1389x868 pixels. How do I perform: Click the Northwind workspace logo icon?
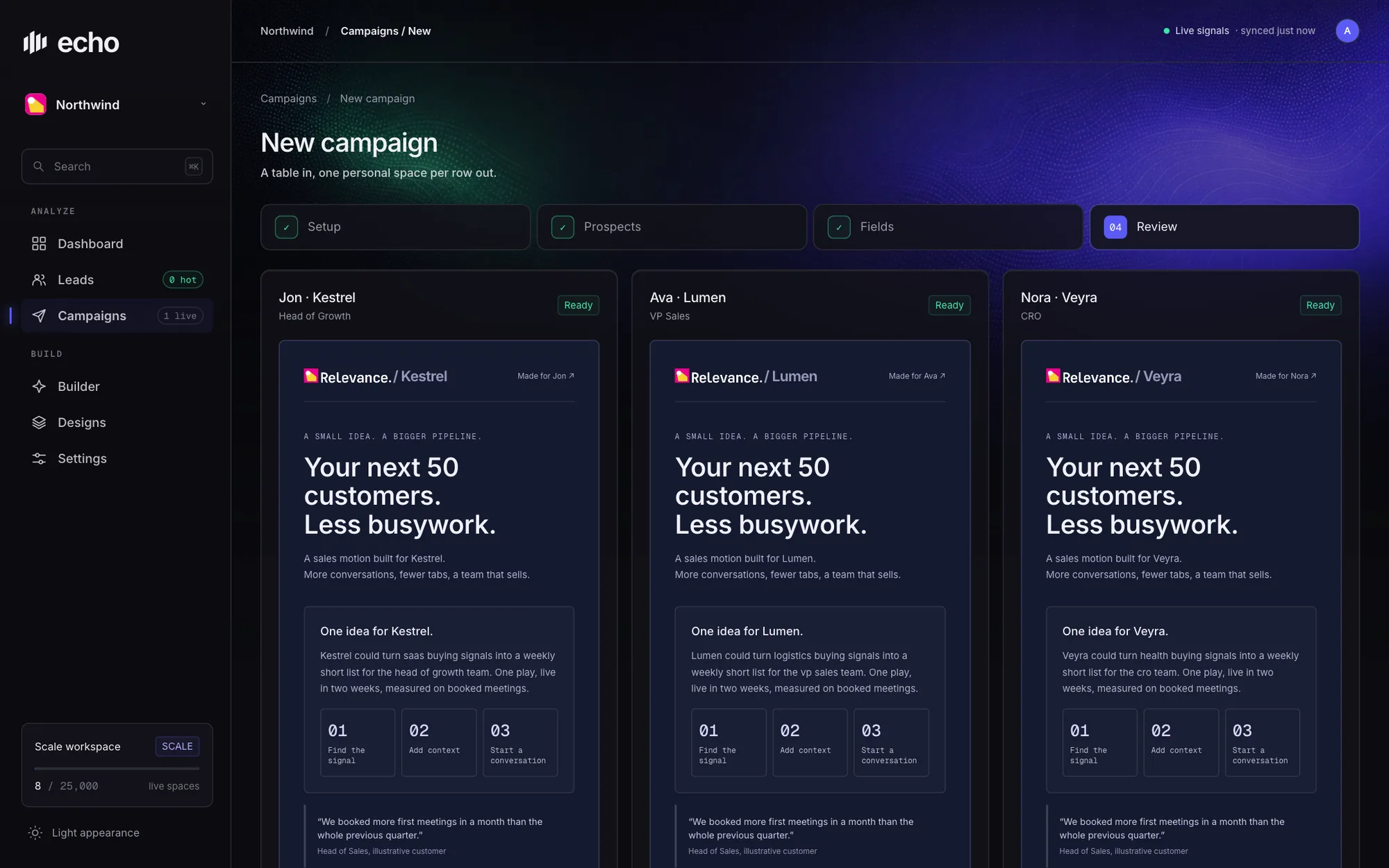35,104
